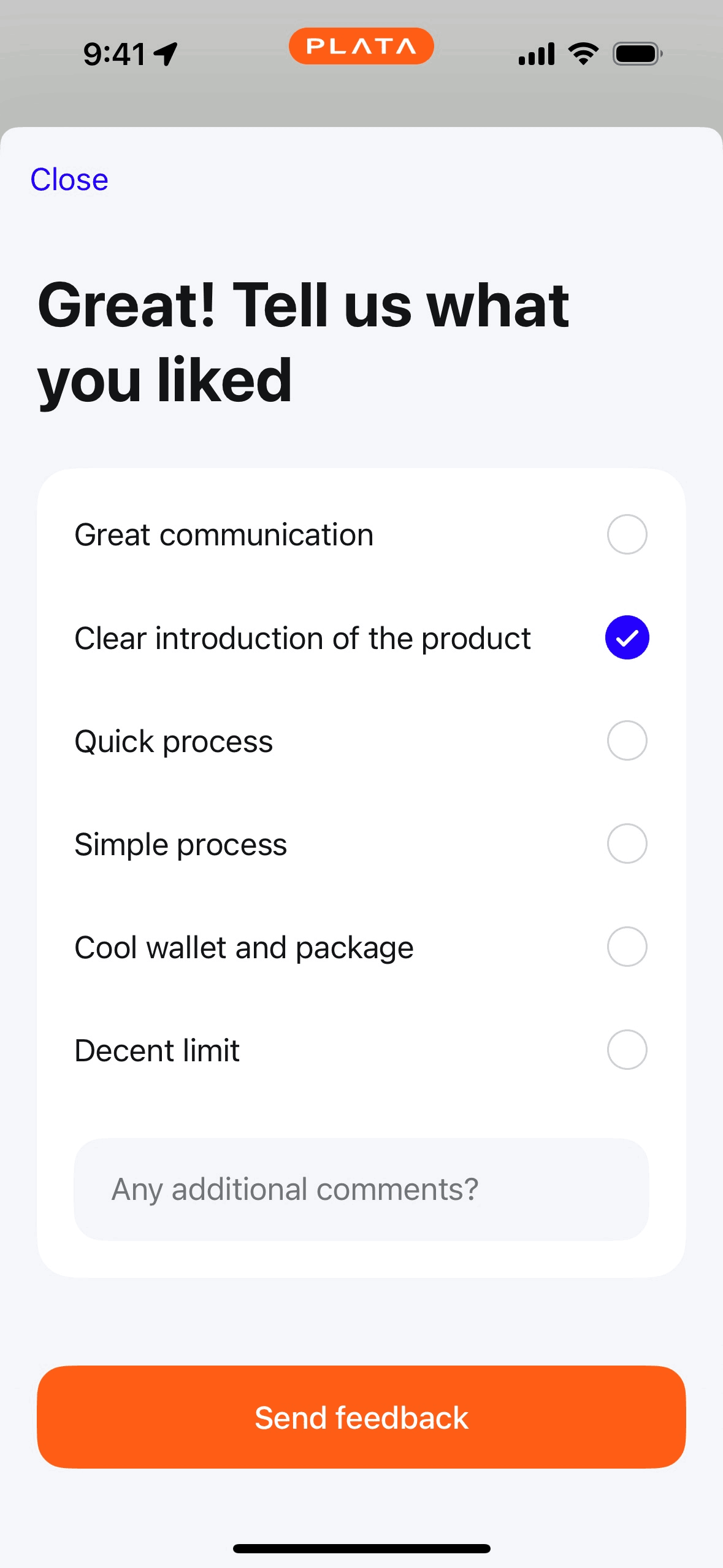Tap the Simple process label text
723x1568 pixels.
pos(181,844)
